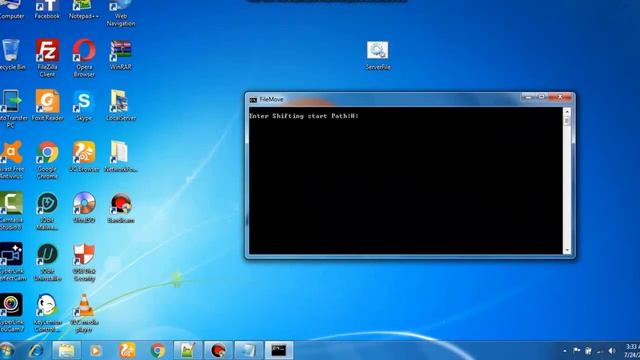Open the Action Center flag icon
640x360 pixels.
pos(577,351)
